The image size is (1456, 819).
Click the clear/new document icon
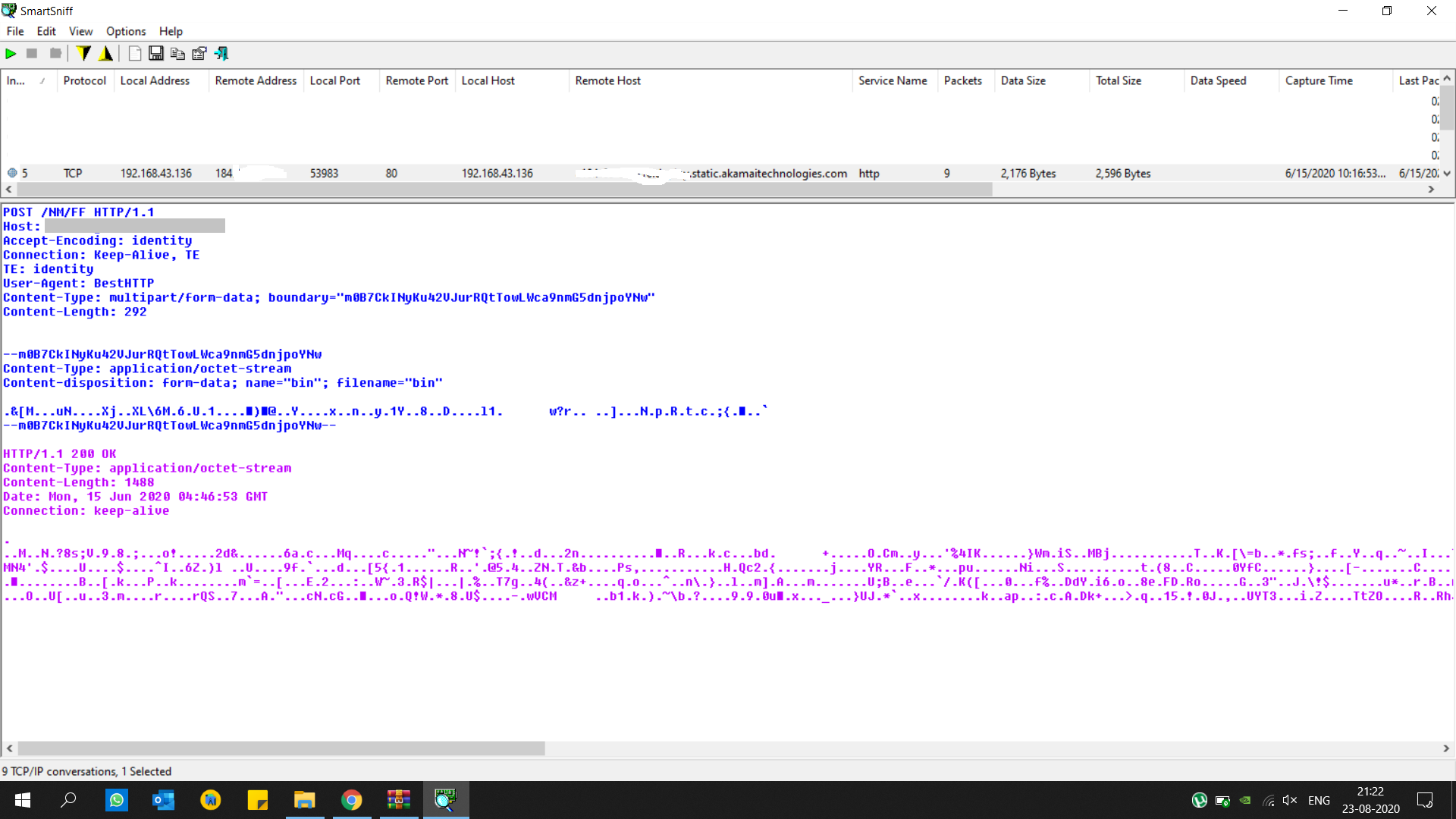click(x=134, y=54)
